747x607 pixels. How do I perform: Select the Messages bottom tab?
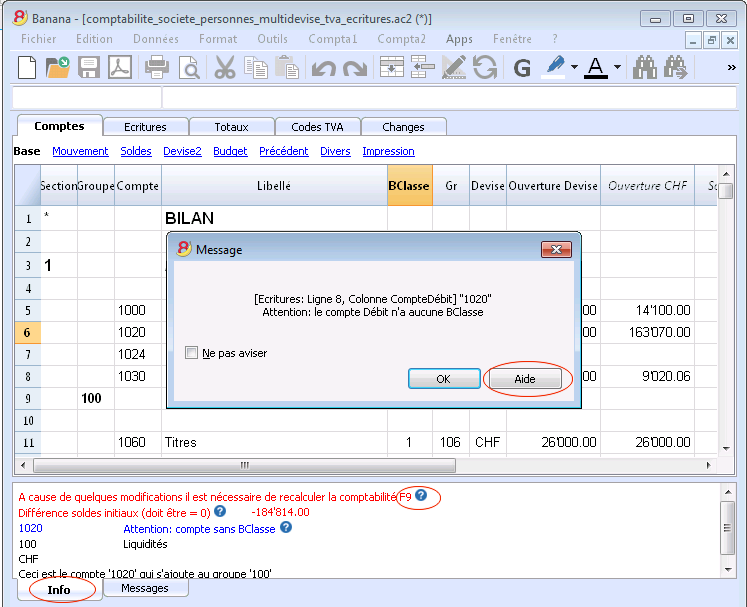click(x=145, y=588)
